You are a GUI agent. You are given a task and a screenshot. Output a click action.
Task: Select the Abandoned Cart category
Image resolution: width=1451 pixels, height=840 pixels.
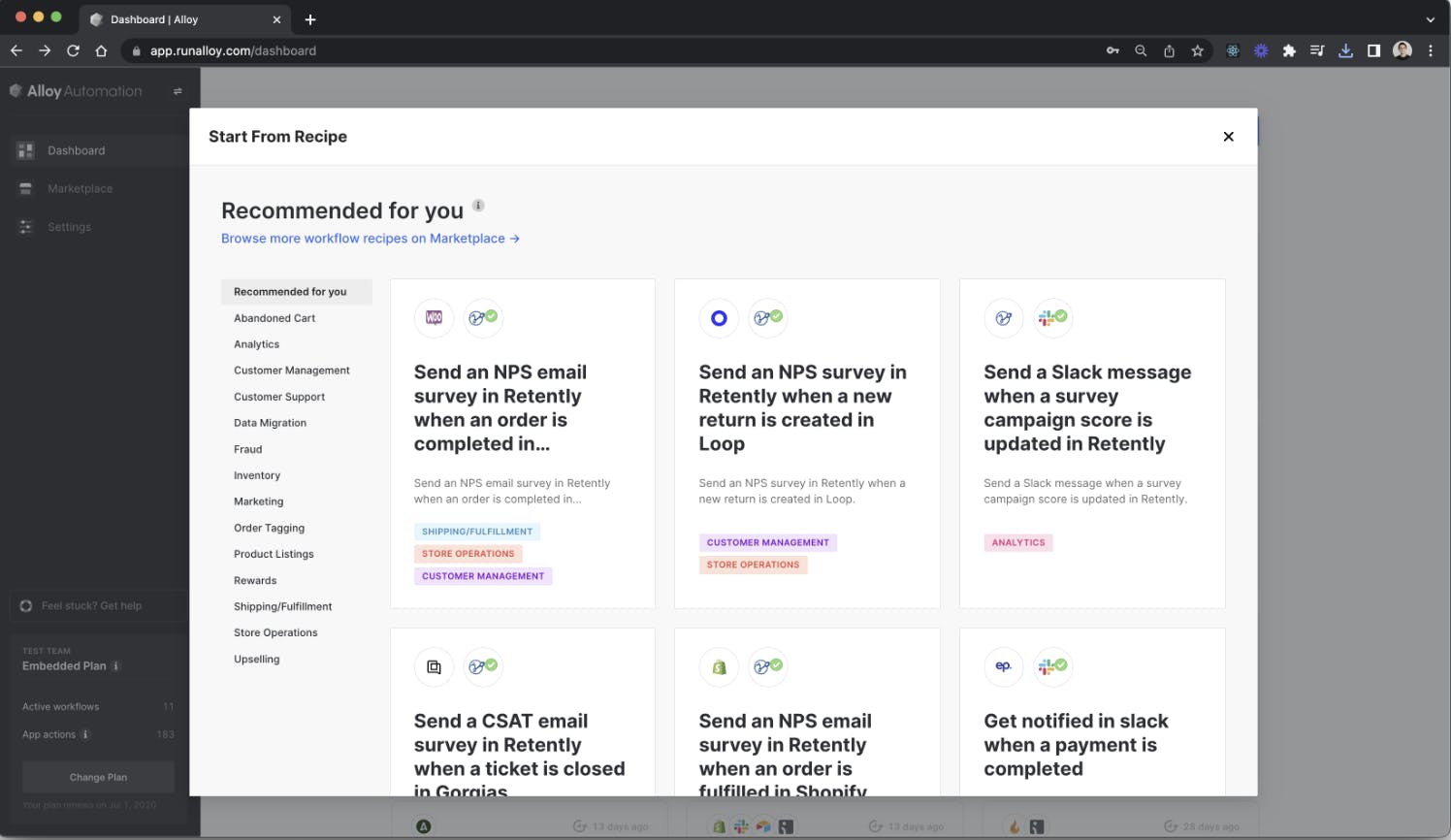pyautogui.click(x=274, y=318)
